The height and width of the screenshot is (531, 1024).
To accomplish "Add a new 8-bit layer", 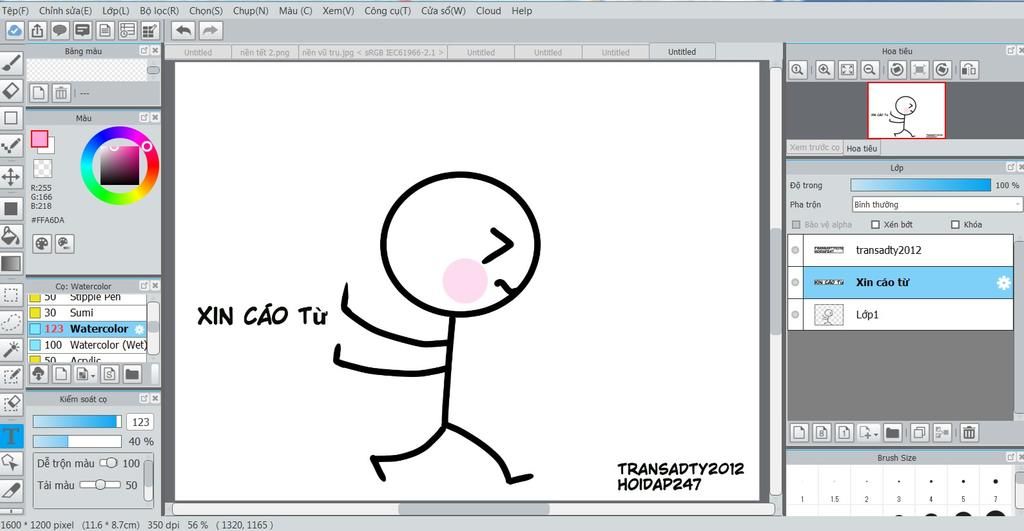I will (822, 432).
